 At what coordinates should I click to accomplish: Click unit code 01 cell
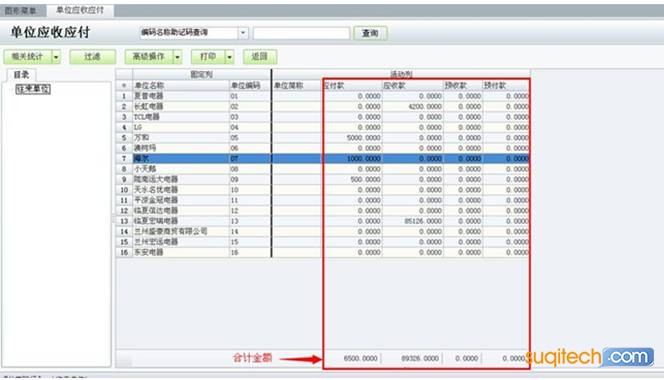250,96
